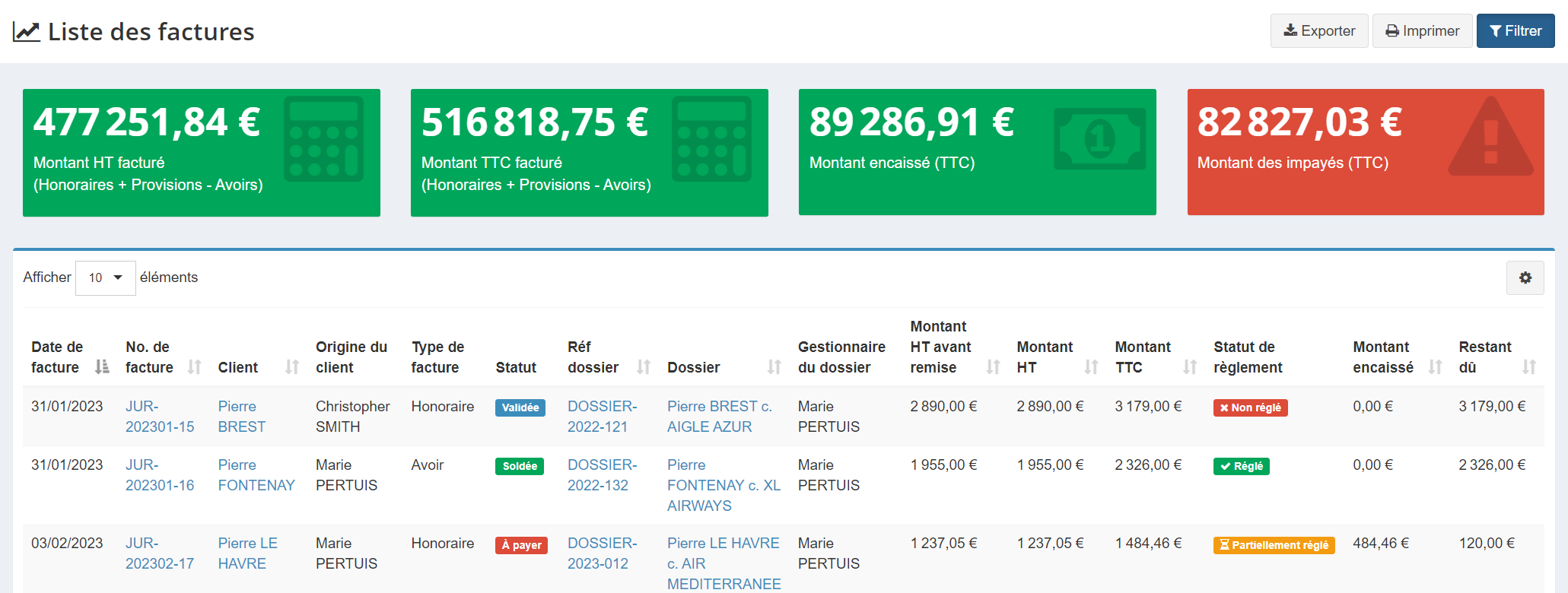Click the Partiellement réglé badge
Image resolution: width=1568 pixels, height=593 pixels.
[x=1274, y=545]
